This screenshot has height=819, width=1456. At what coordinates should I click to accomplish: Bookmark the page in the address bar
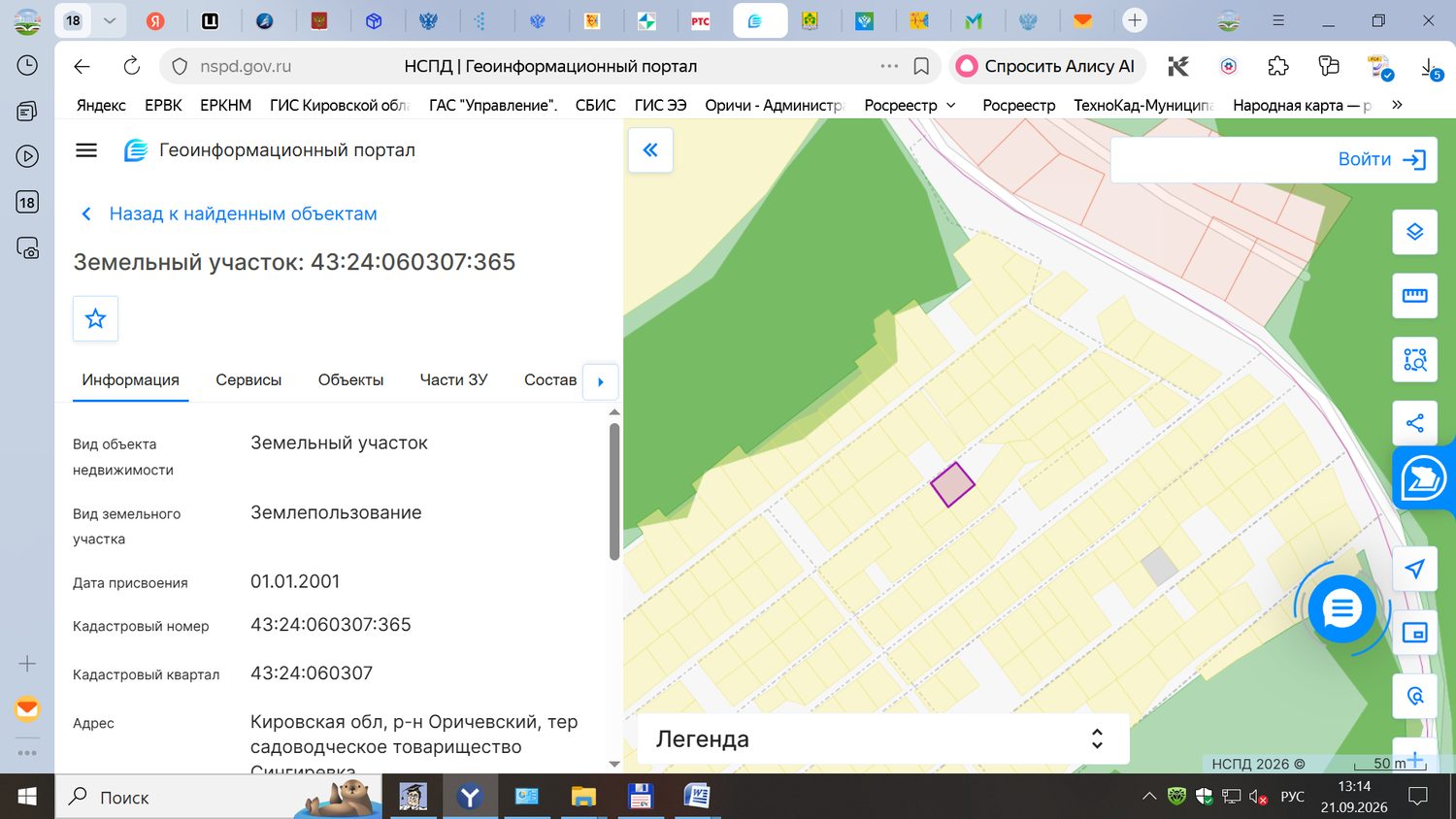tap(921, 66)
